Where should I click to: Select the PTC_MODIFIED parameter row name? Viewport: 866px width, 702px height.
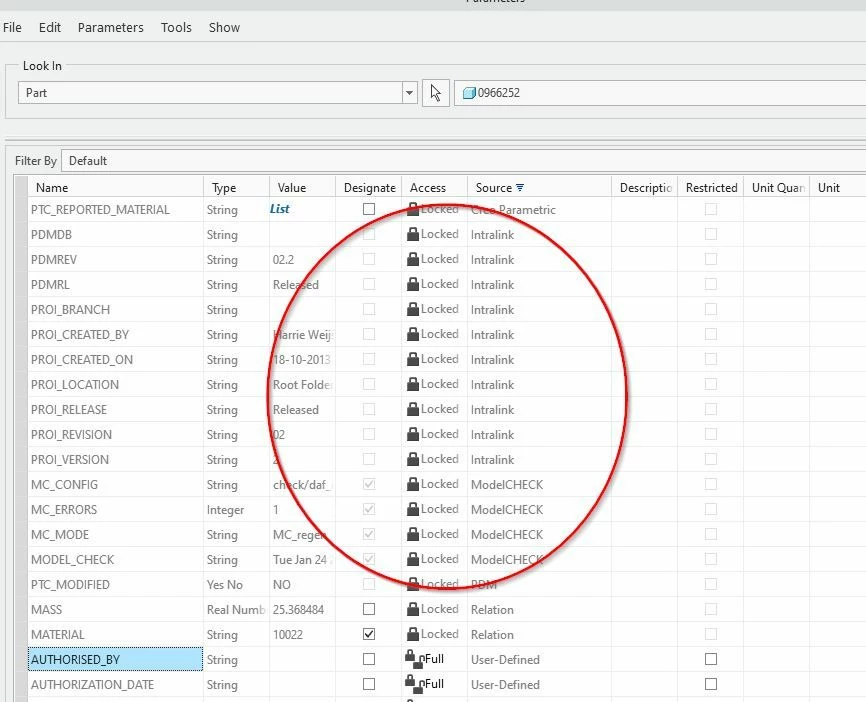[70, 585]
